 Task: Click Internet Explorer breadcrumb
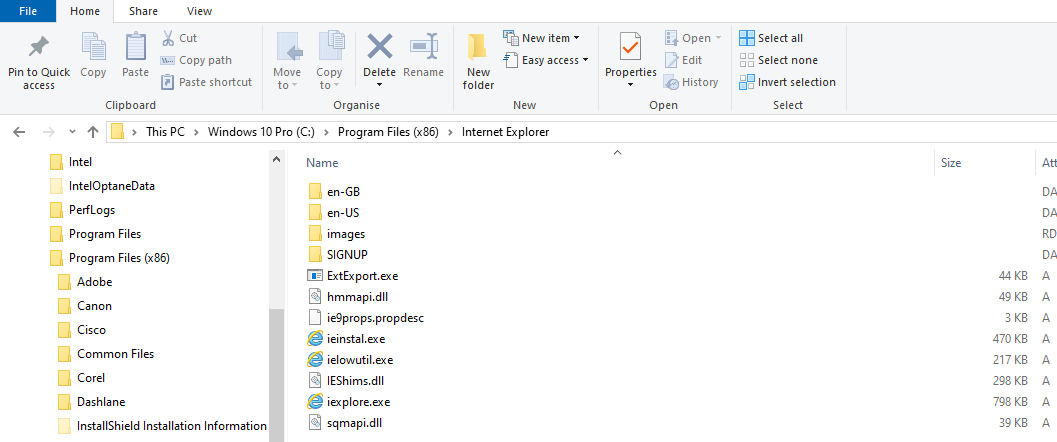click(x=506, y=132)
